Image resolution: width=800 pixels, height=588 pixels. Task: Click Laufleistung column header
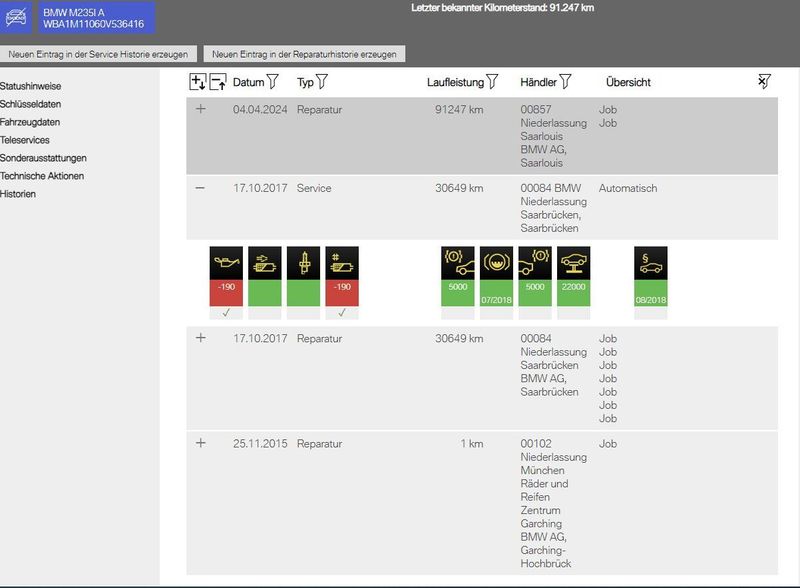[456, 82]
